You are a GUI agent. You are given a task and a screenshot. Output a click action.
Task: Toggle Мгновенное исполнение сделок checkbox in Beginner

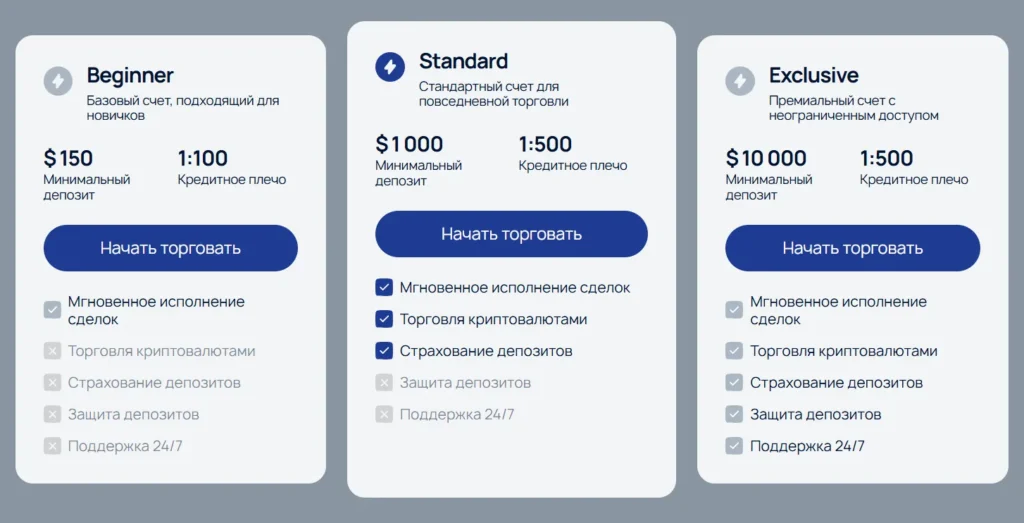[x=52, y=310]
